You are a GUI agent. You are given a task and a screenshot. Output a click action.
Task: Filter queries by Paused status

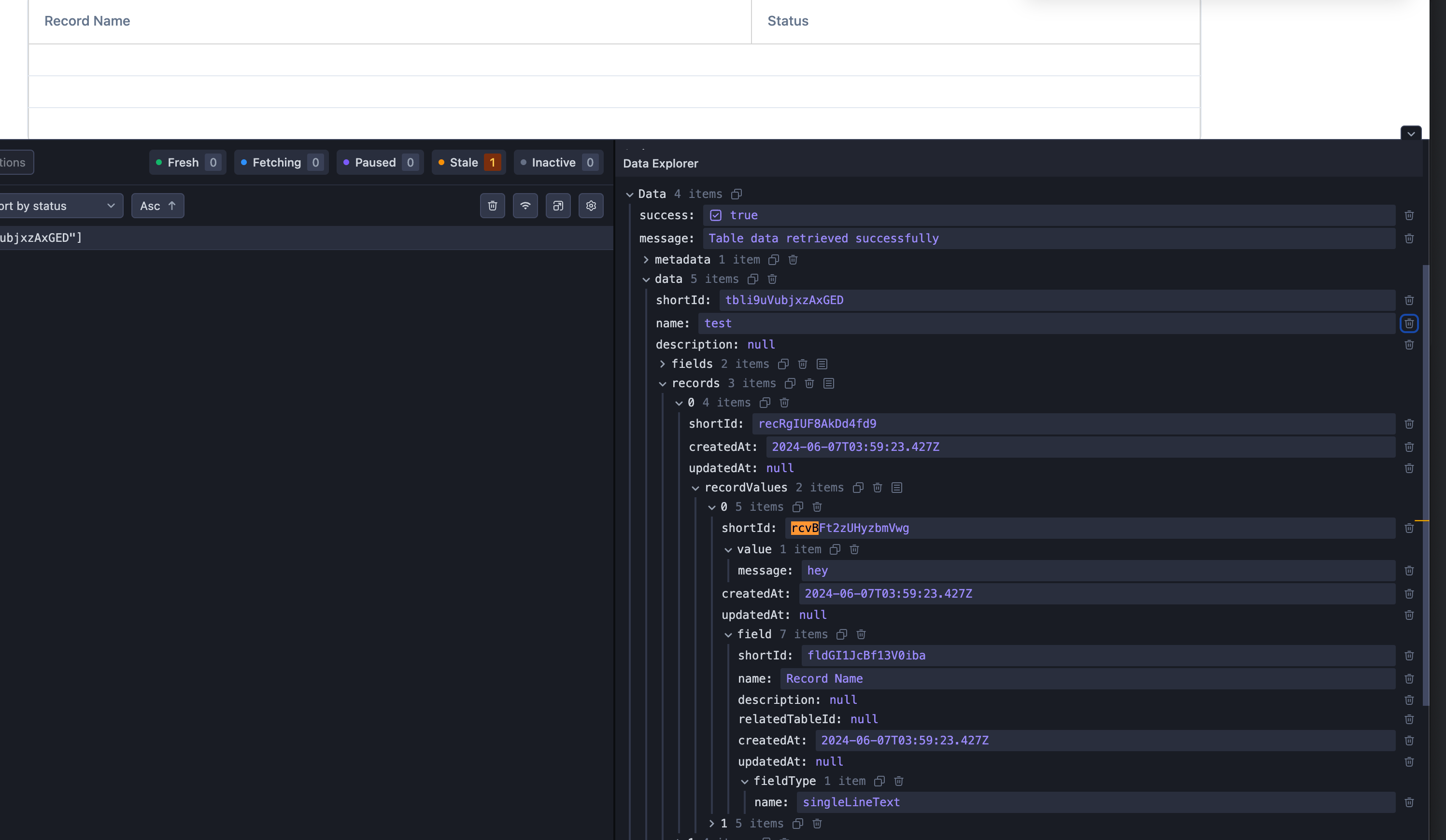click(380, 163)
